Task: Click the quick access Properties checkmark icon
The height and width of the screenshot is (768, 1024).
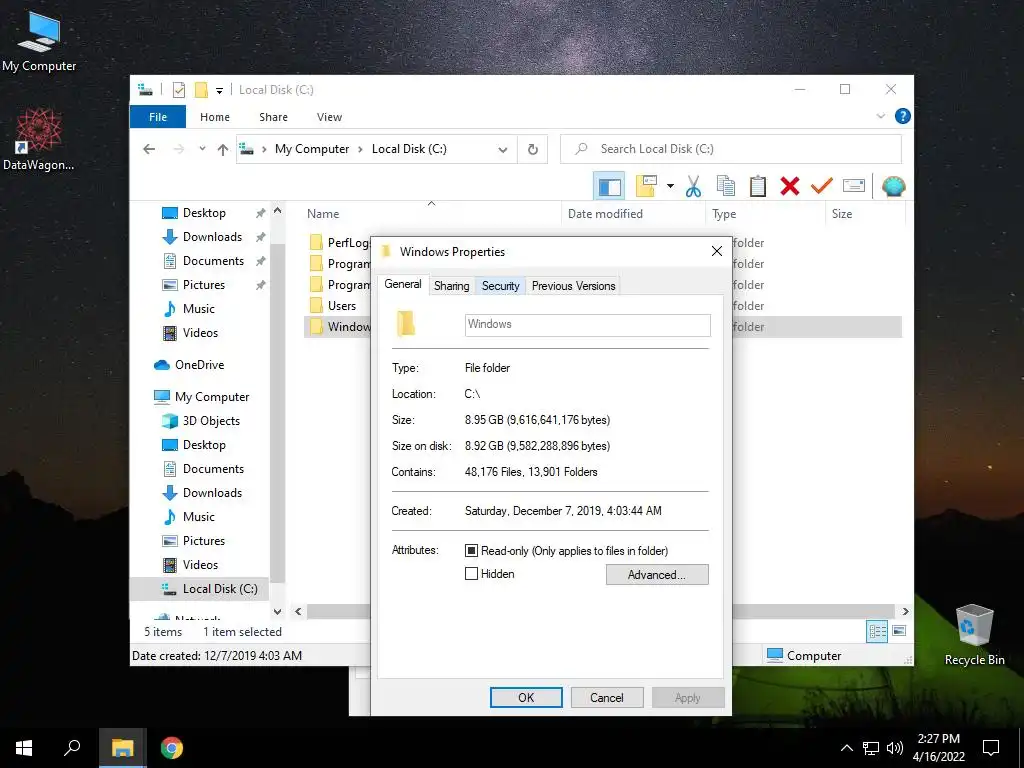Action: [178, 90]
